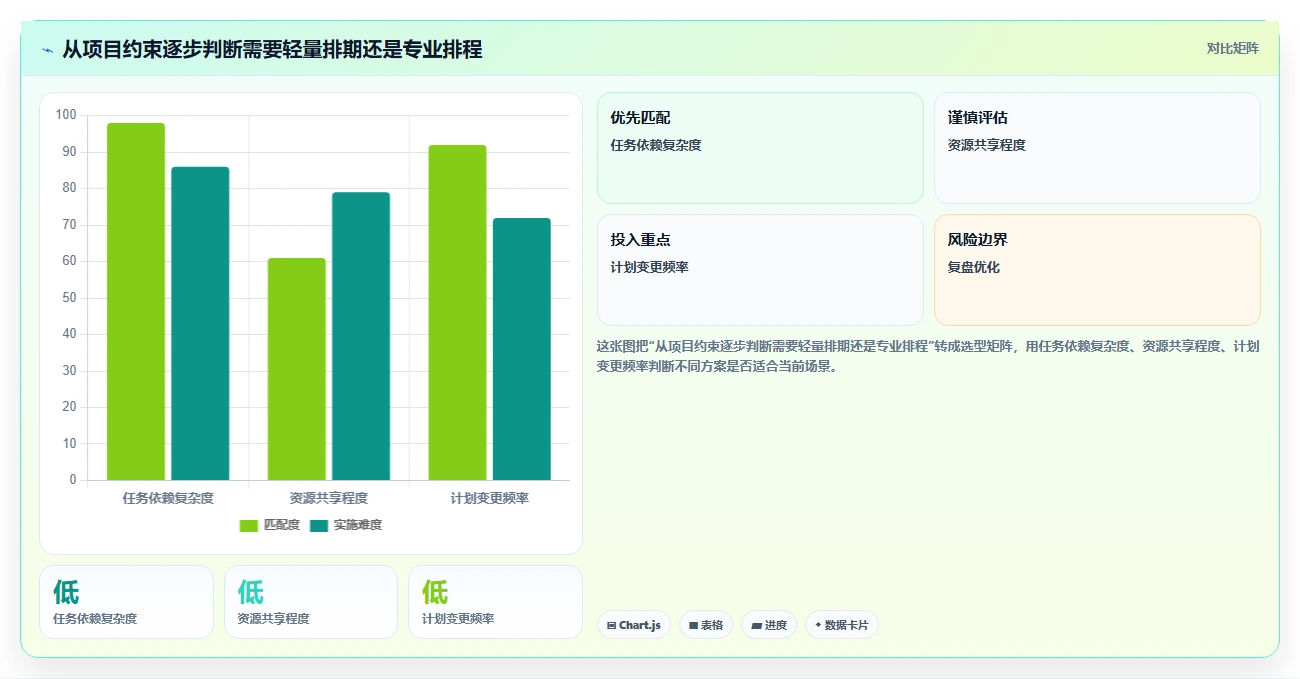Click the 对比矩阵 label in the header
The image size is (1300, 679).
pos(1232,48)
